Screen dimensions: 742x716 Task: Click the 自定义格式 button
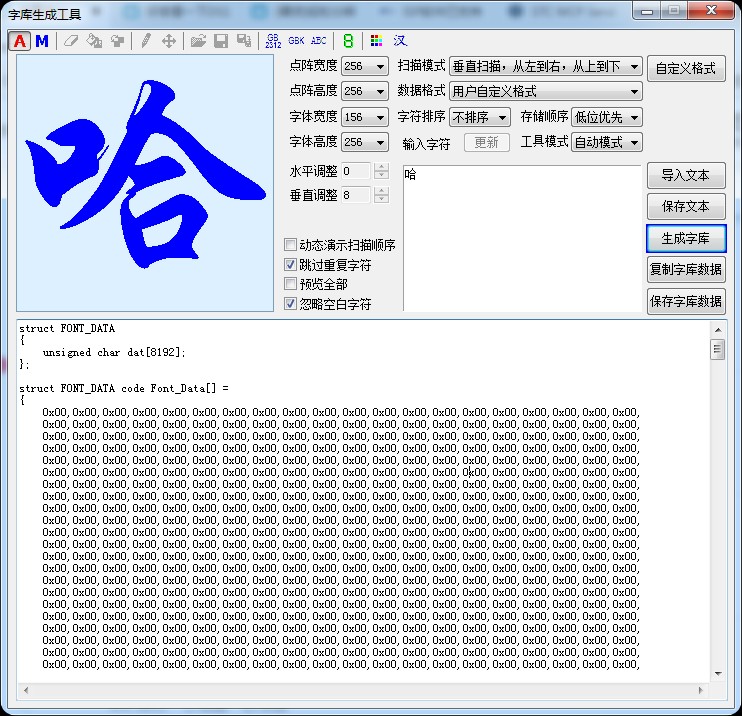686,69
